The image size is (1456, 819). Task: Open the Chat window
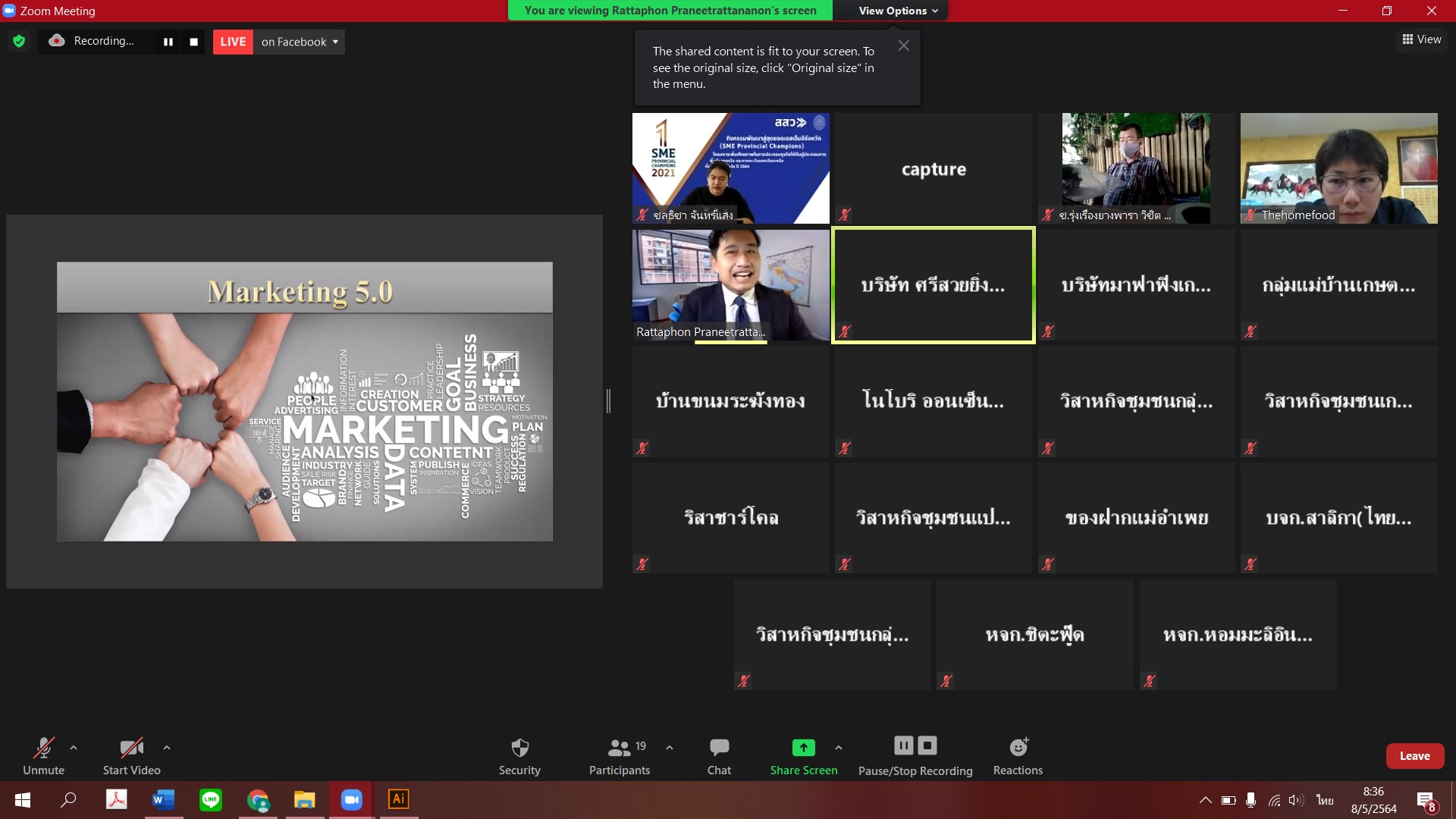[x=719, y=755]
